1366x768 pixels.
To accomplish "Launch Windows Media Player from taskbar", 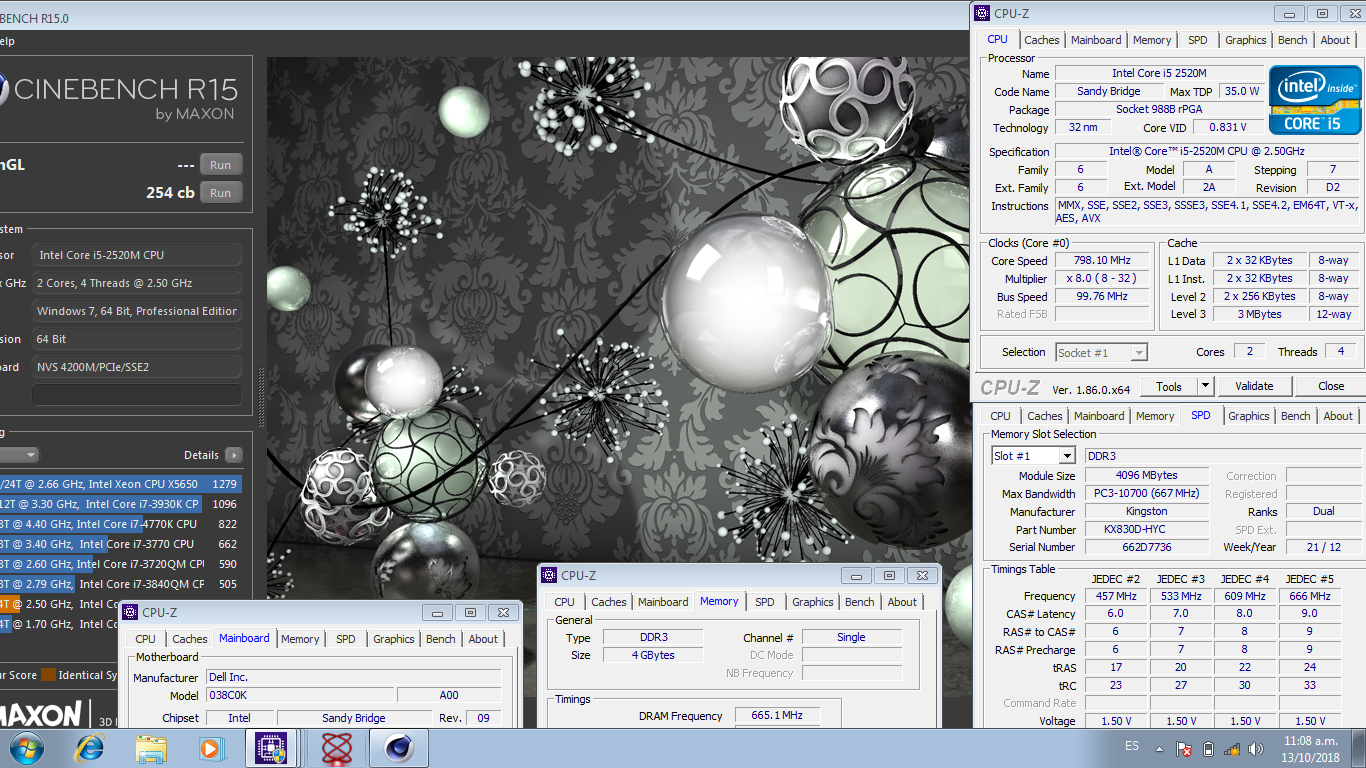I will 210,748.
